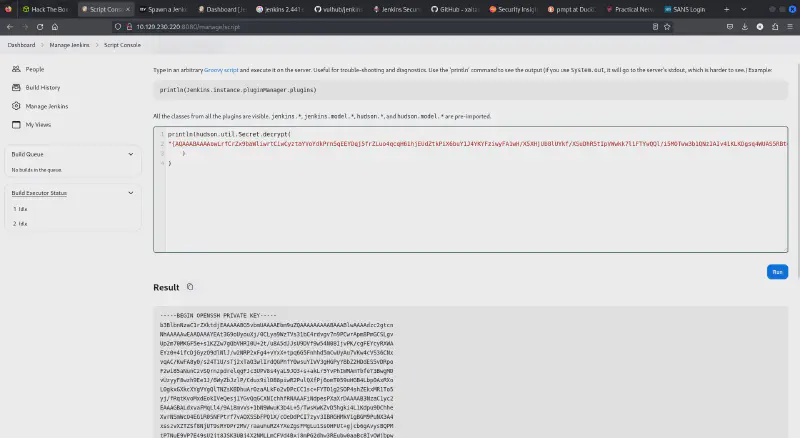The height and width of the screenshot is (438, 800).
Task: Run the Groovy script
Action: coord(776,271)
